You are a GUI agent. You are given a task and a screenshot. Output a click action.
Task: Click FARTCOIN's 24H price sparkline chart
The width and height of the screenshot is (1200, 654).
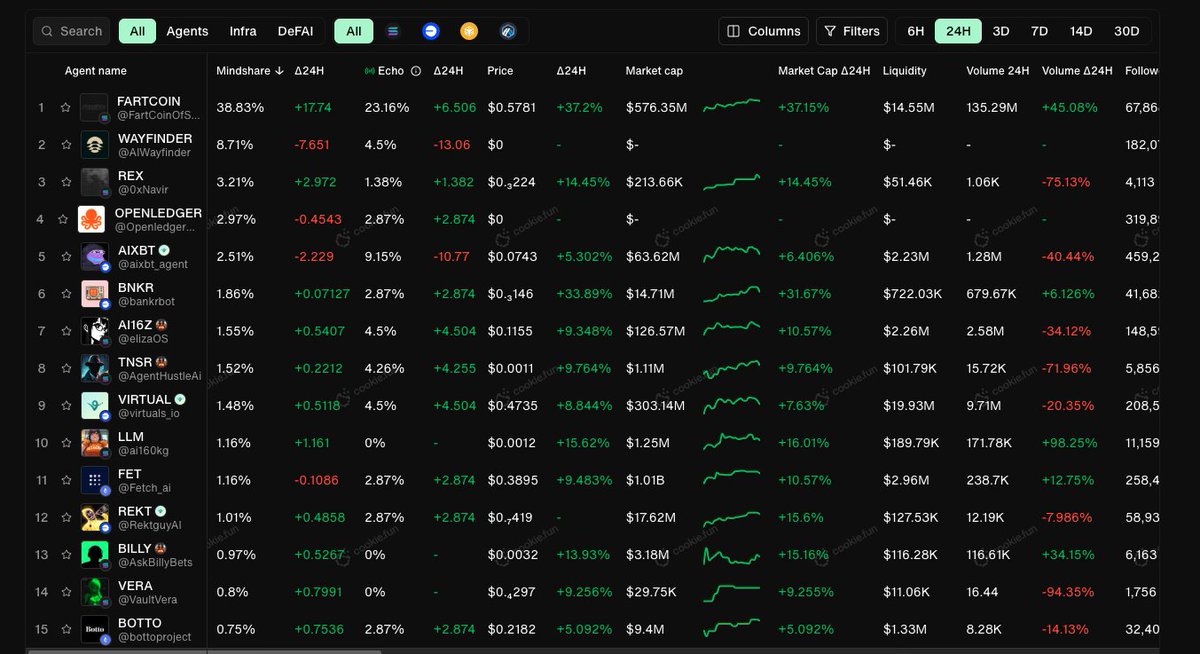coord(731,107)
